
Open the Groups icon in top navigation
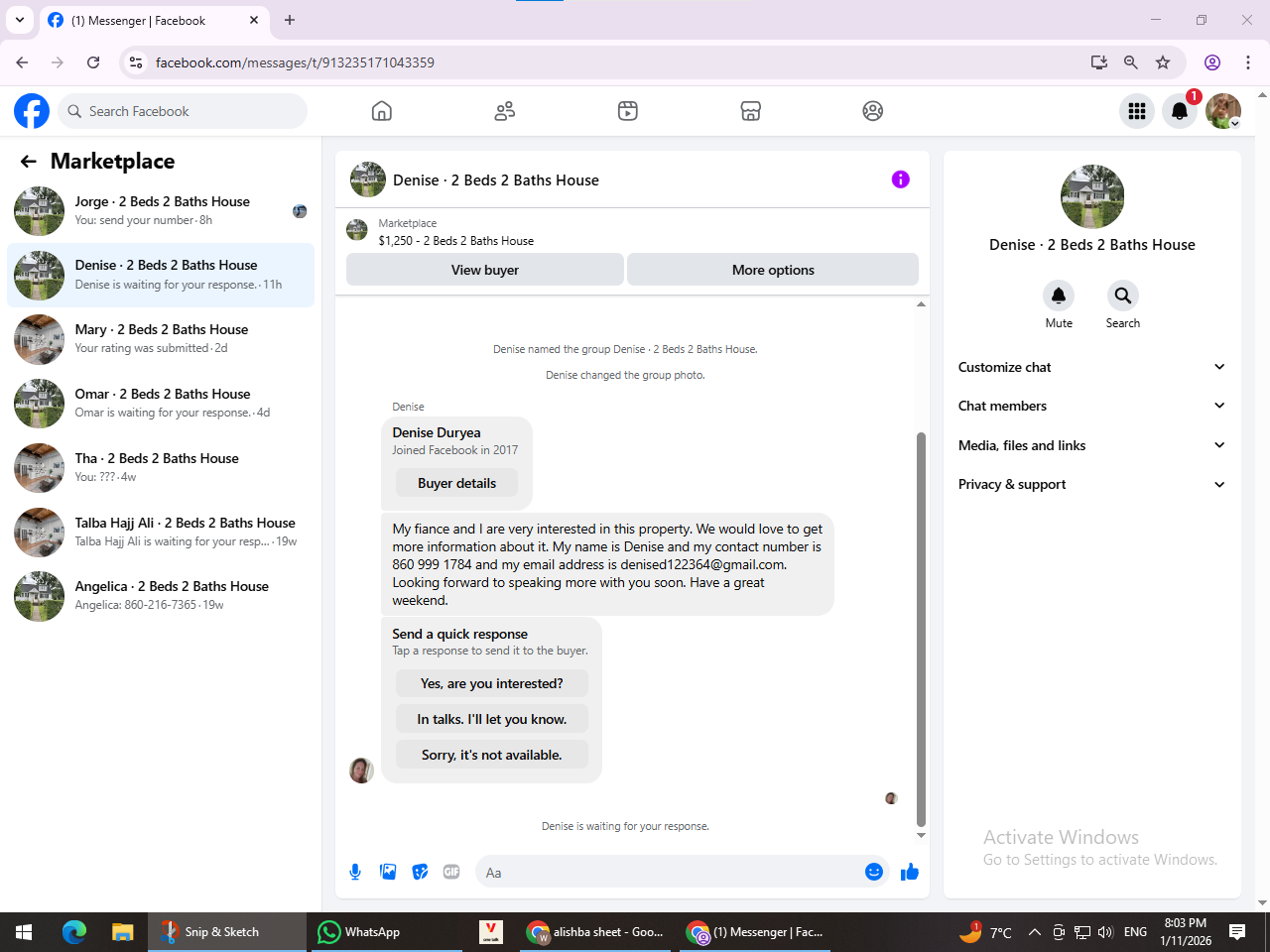(873, 111)
